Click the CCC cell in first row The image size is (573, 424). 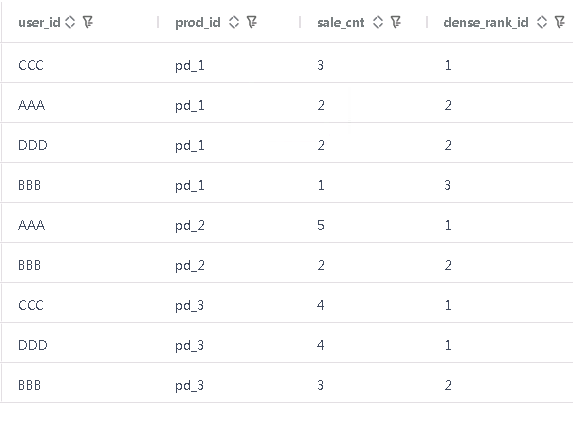[31, 65]
